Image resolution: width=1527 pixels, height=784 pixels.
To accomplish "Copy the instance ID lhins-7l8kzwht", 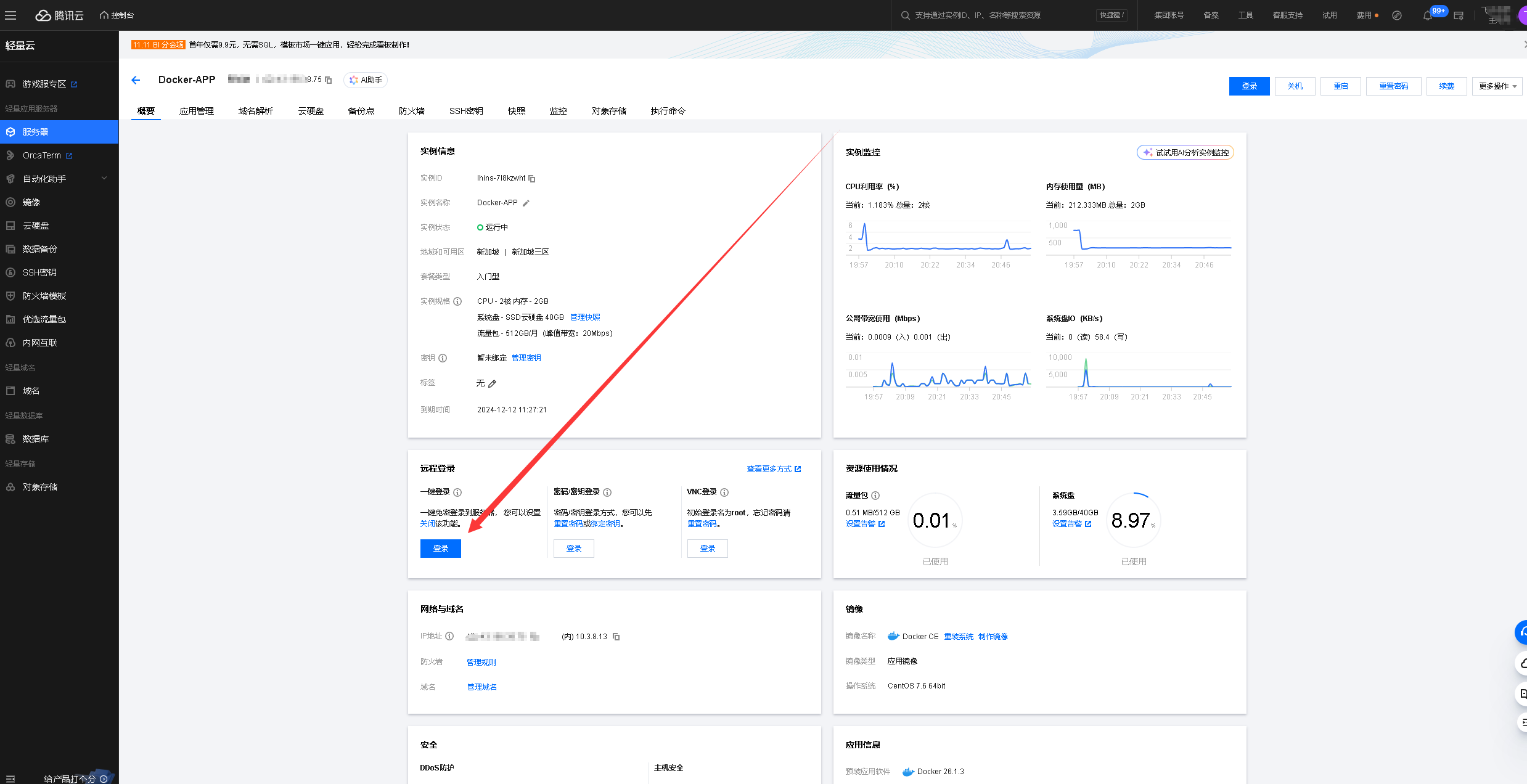I will (x=532, y=179).
